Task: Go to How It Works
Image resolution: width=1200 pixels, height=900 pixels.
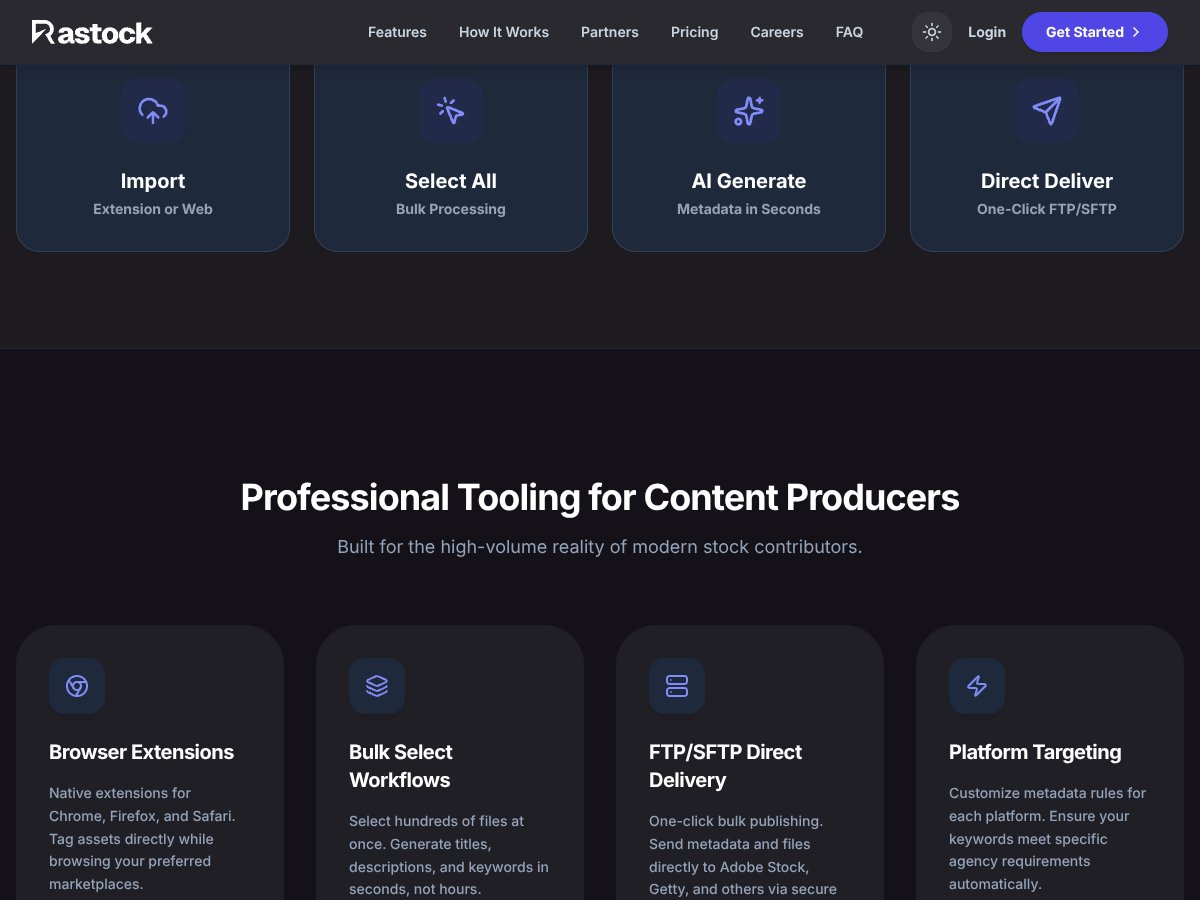Action: (x=504, y=32)
